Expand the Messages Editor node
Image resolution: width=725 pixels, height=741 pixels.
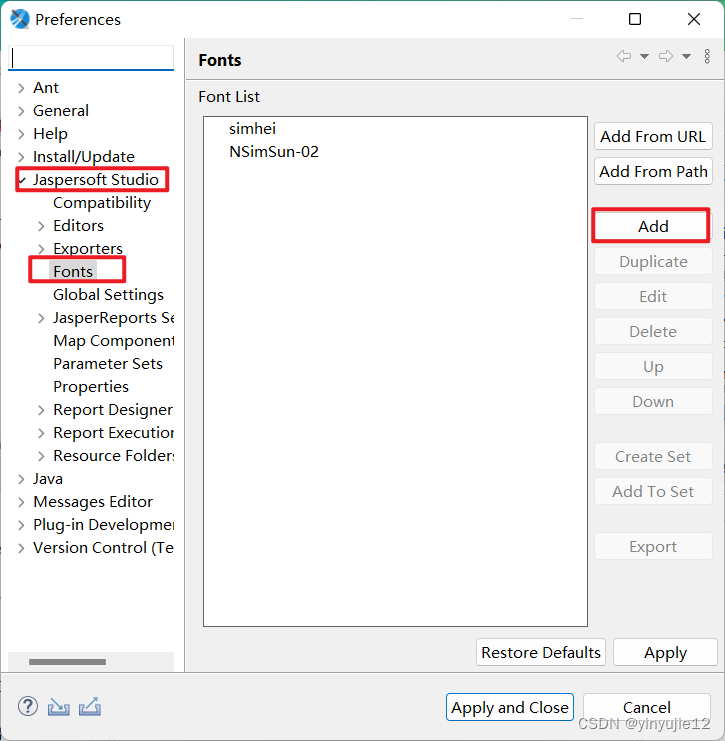click(x=21, y=502)
